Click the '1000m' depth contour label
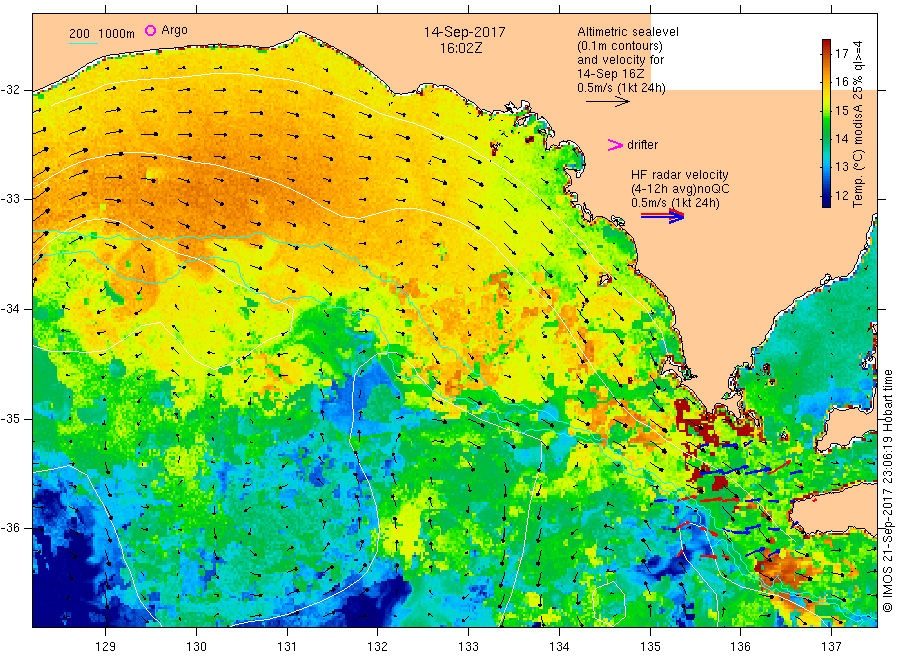Viewport: 900px width, 660px height. 117,34
